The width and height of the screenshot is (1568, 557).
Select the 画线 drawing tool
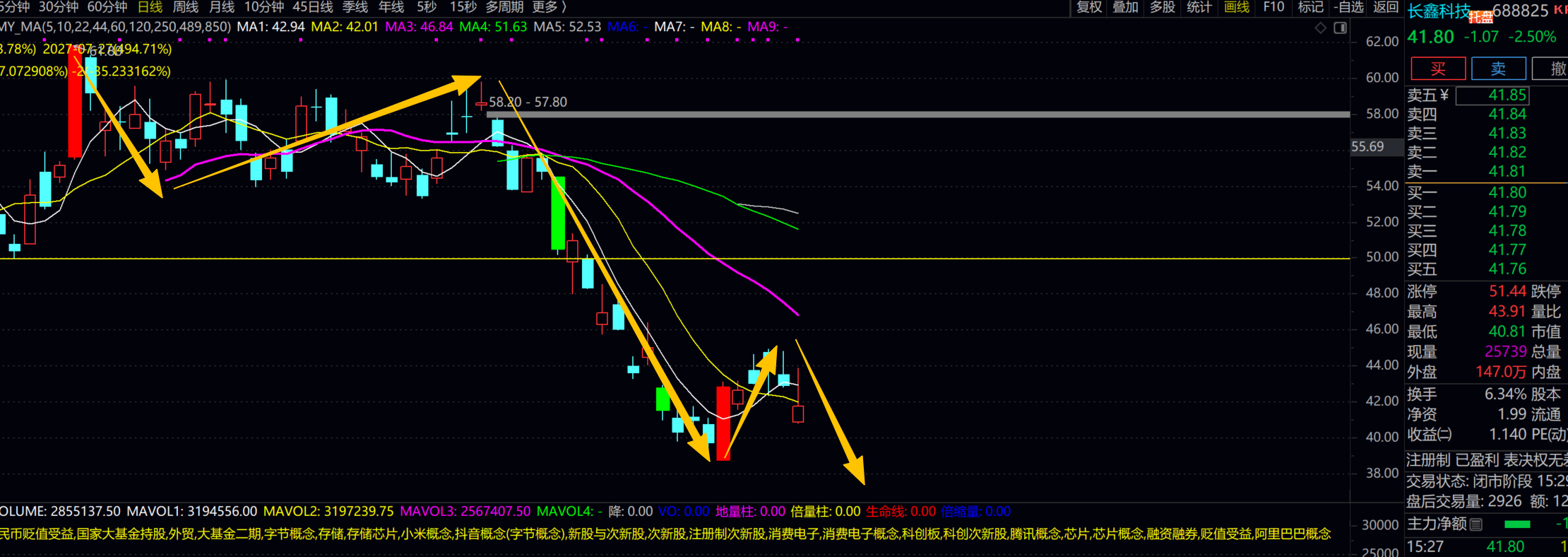[1237, 7]
